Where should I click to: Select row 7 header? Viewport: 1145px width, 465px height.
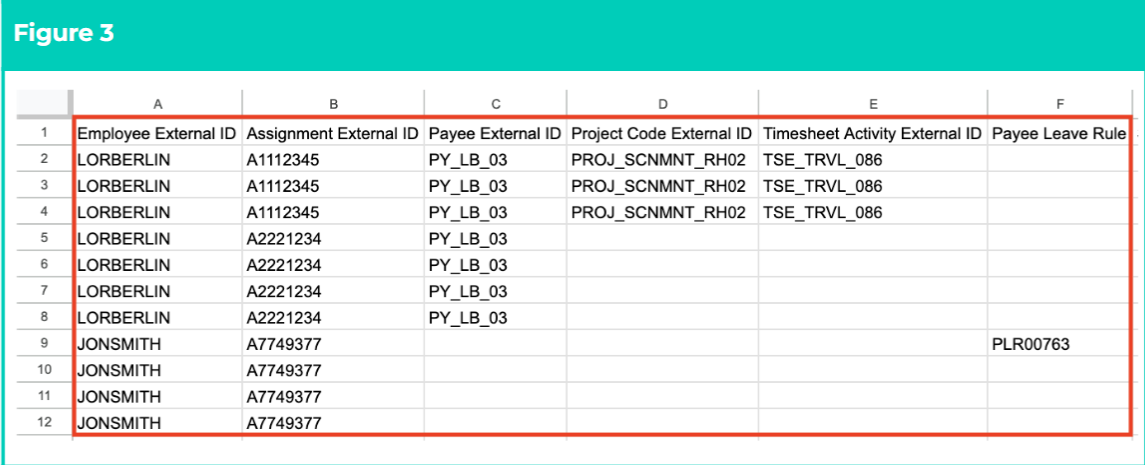(x=44, y=291)
